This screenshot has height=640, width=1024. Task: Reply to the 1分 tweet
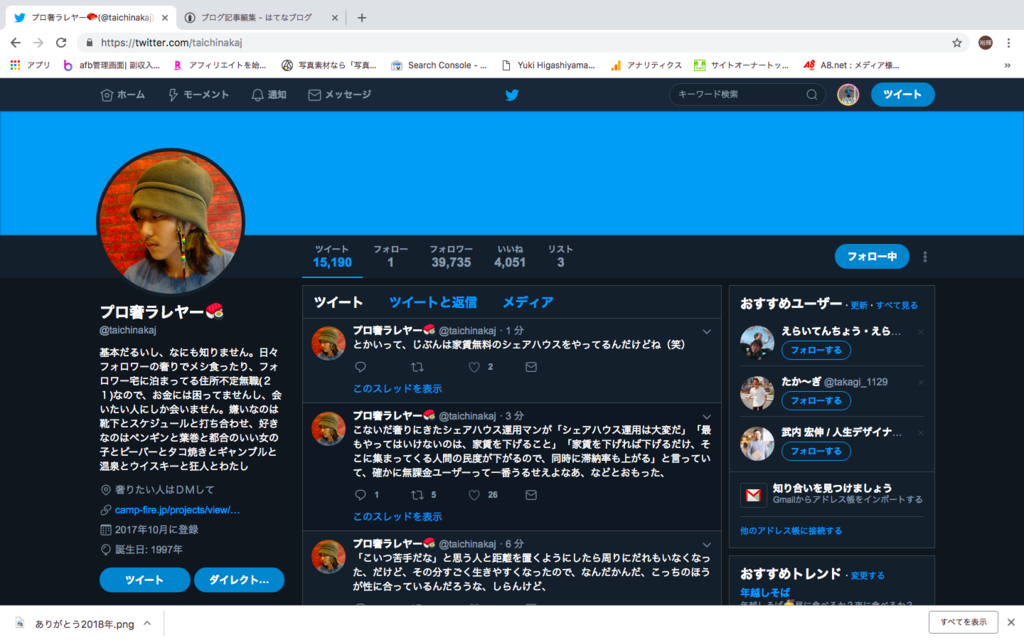pyautogui.click(x=360, y=367)
